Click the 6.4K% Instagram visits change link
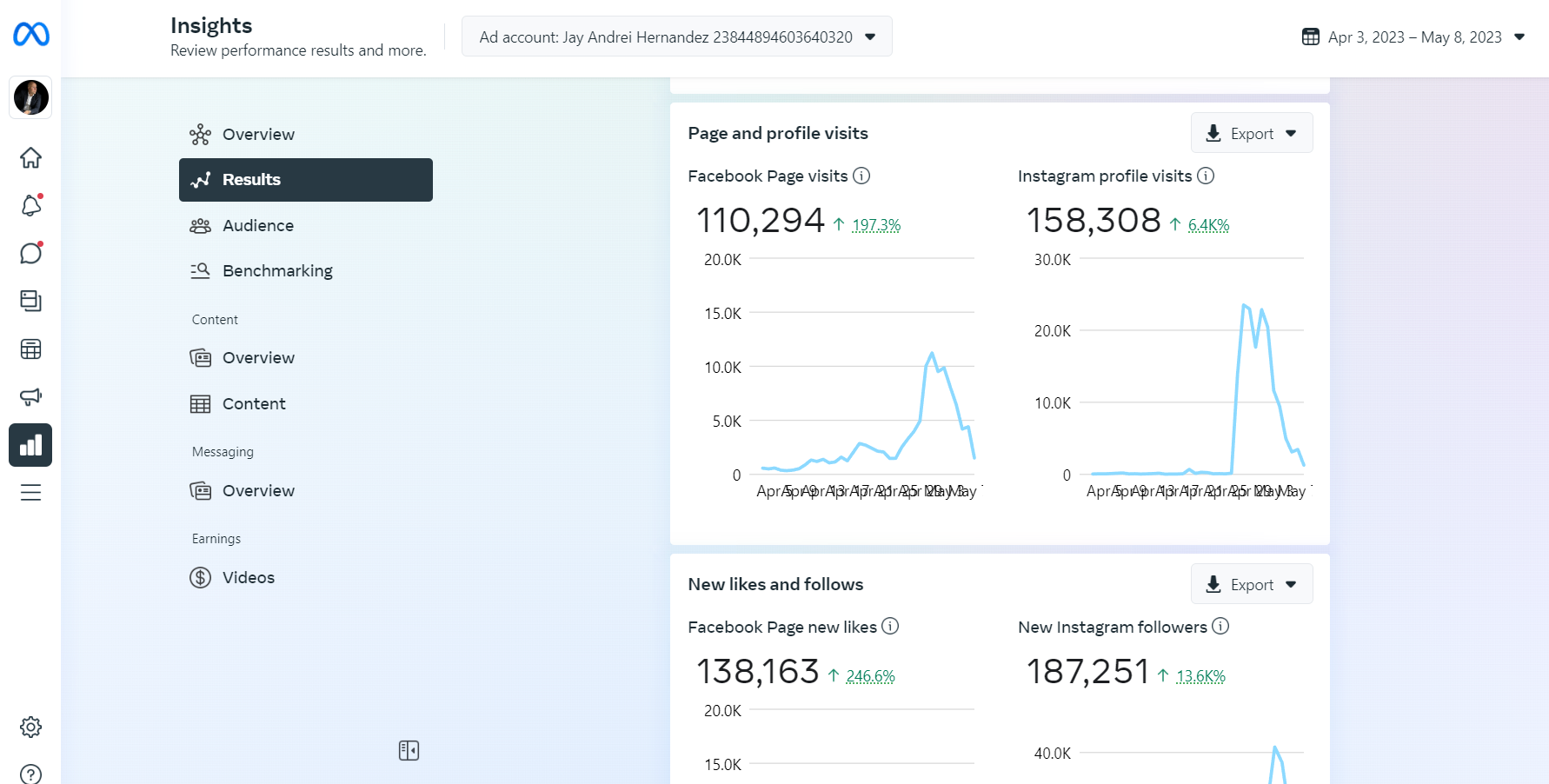Screen dimensions: 1549x784 click(x=1208, y=225)
